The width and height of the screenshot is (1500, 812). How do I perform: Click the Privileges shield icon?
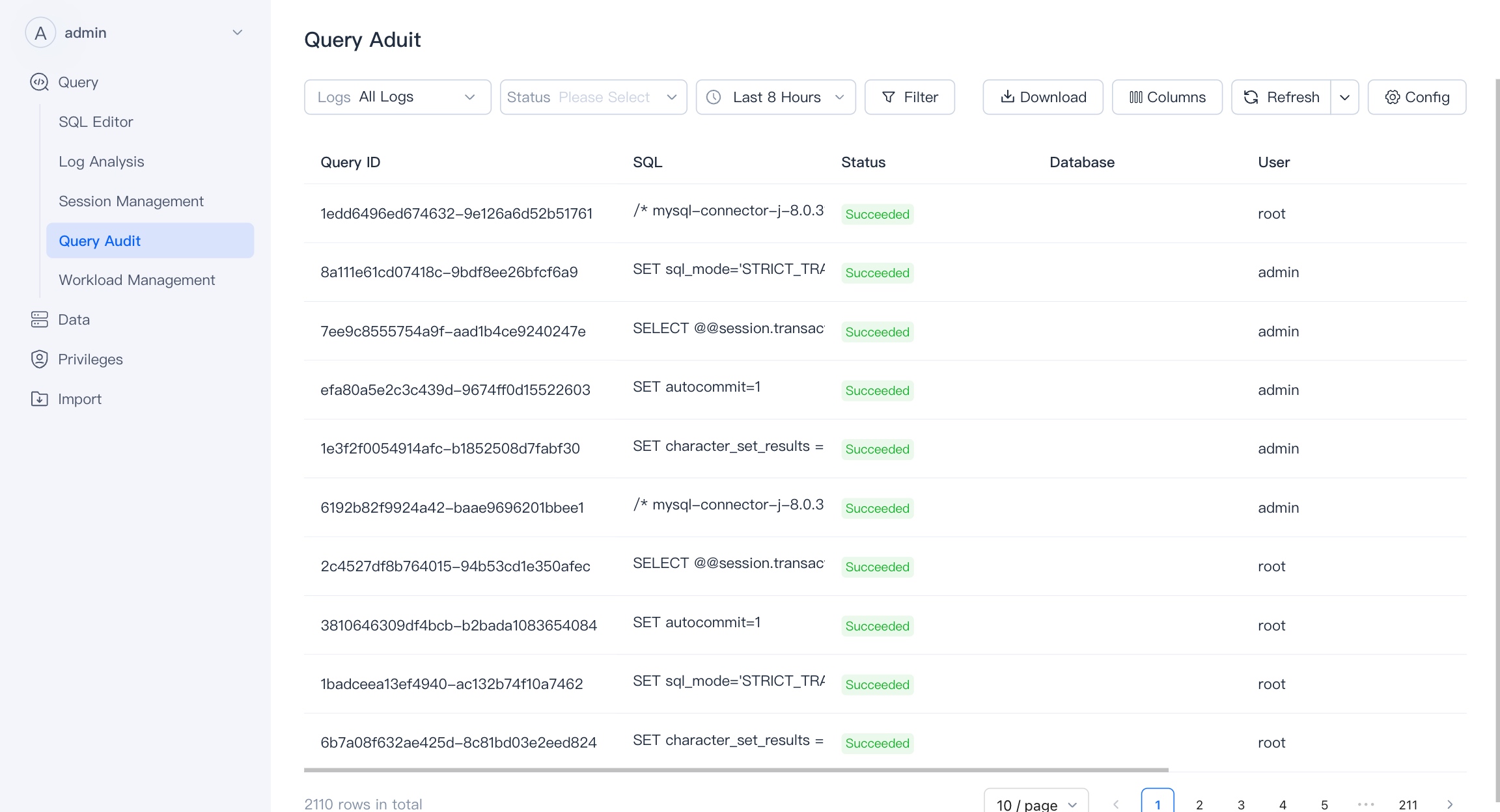tap(40, 359)
